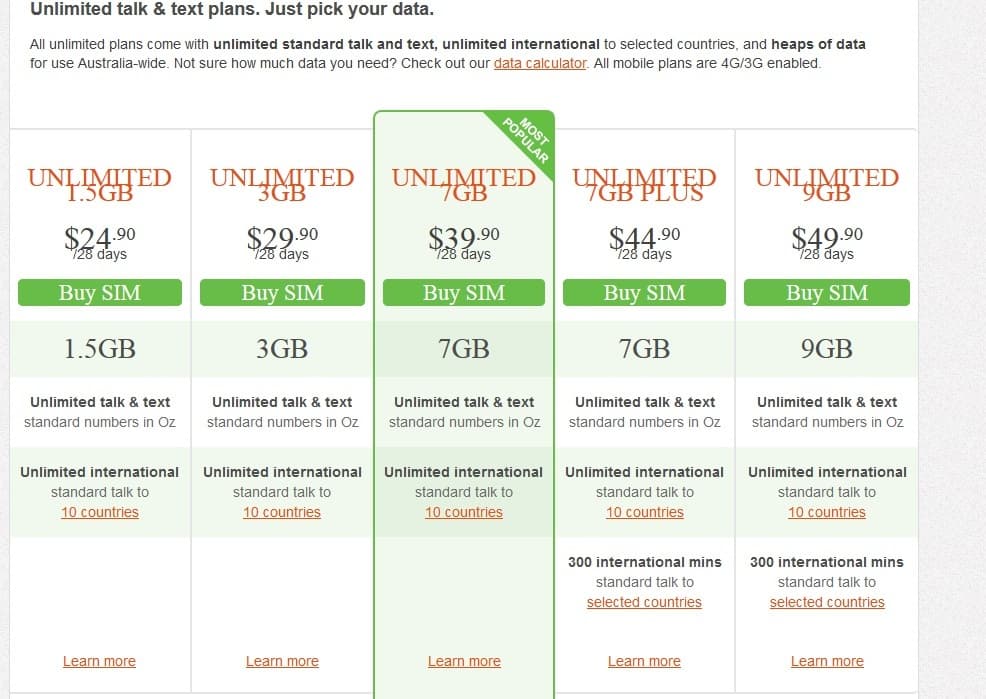Open the data calculator link
Screen dimensions: 986x699
pyautogui.click(x=540, y=63)
